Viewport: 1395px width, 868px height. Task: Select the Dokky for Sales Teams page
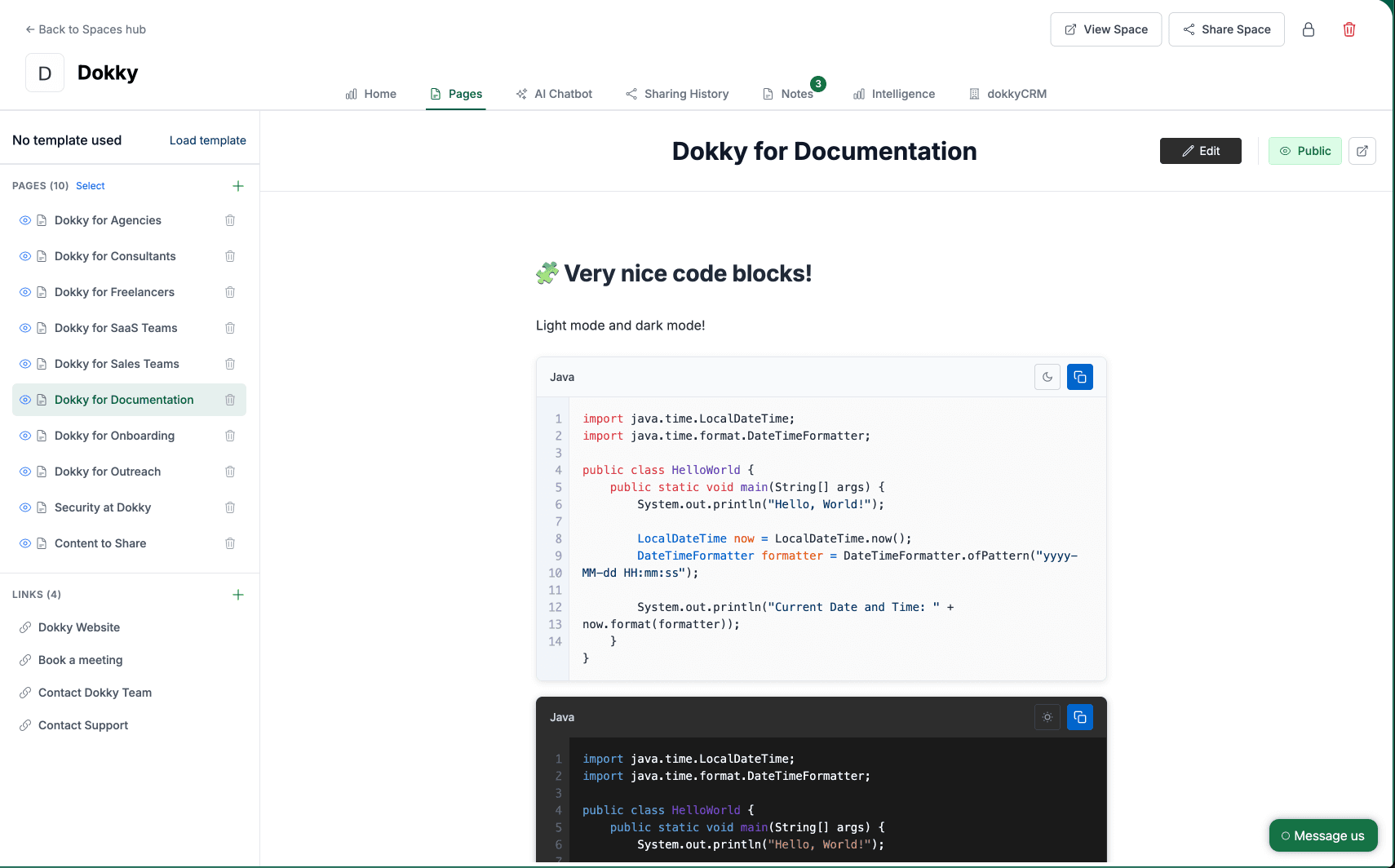117,364
